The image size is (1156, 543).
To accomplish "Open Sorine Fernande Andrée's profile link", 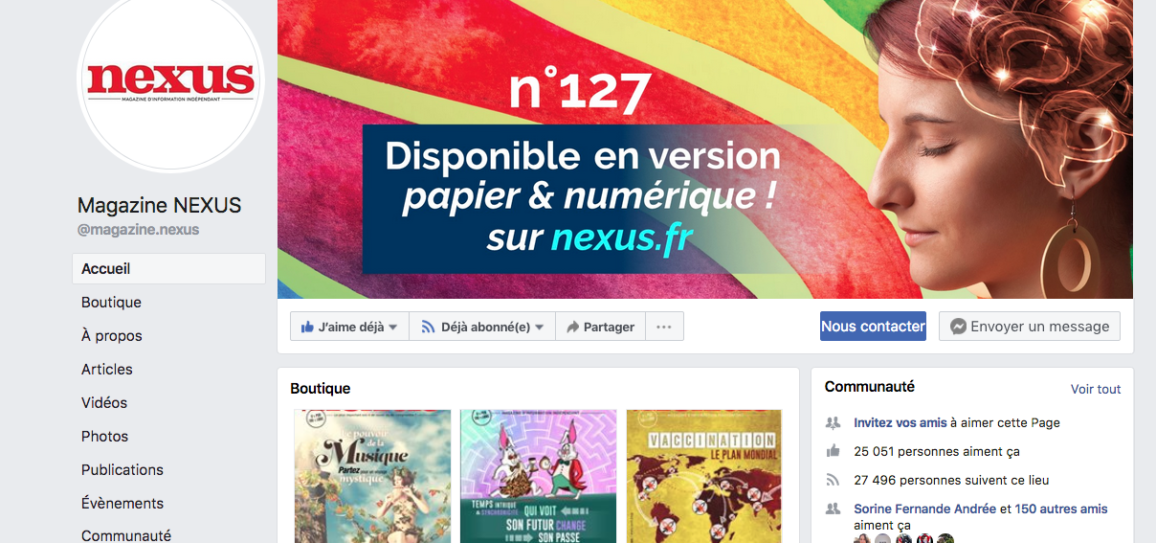I will [925, 509].
